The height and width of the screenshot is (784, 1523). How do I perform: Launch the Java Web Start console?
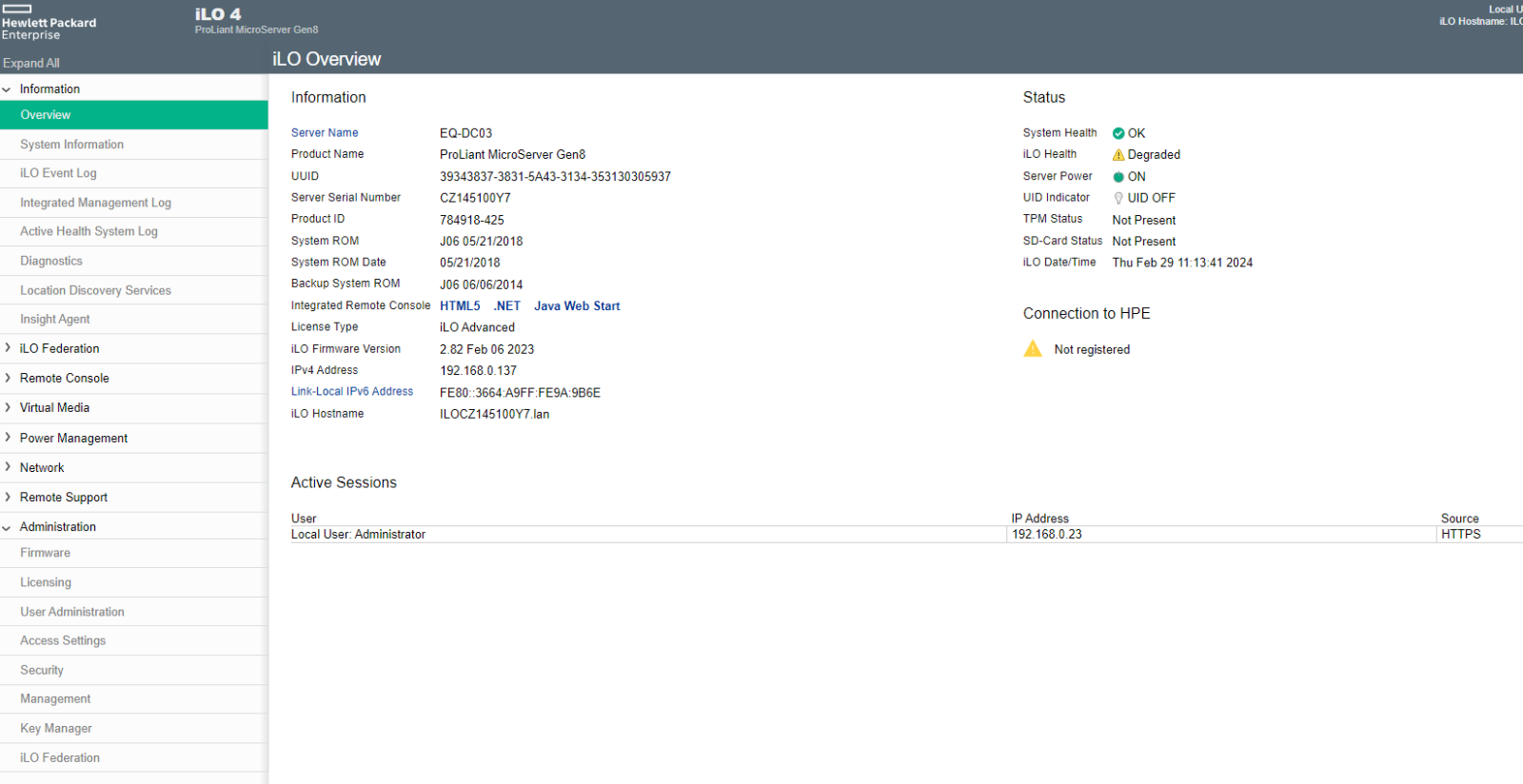point(577,306)
